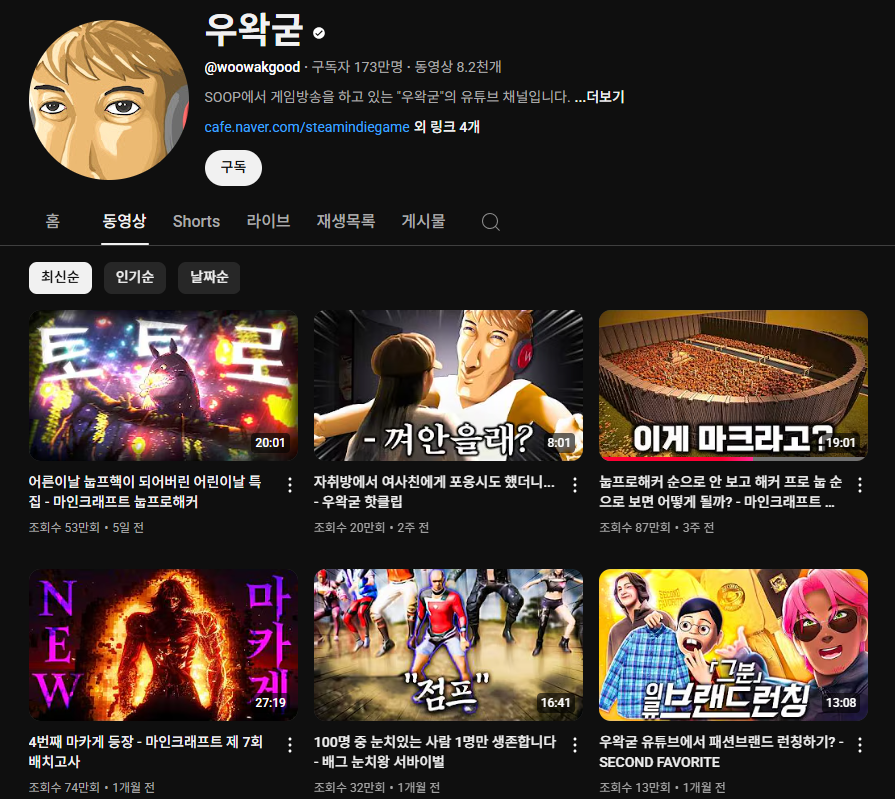Image resolution: width=895 pixels, height=799 pixels.
Task: Switch to the 동영상 tab
Action: pyautogui.click(x=124, y=221)
